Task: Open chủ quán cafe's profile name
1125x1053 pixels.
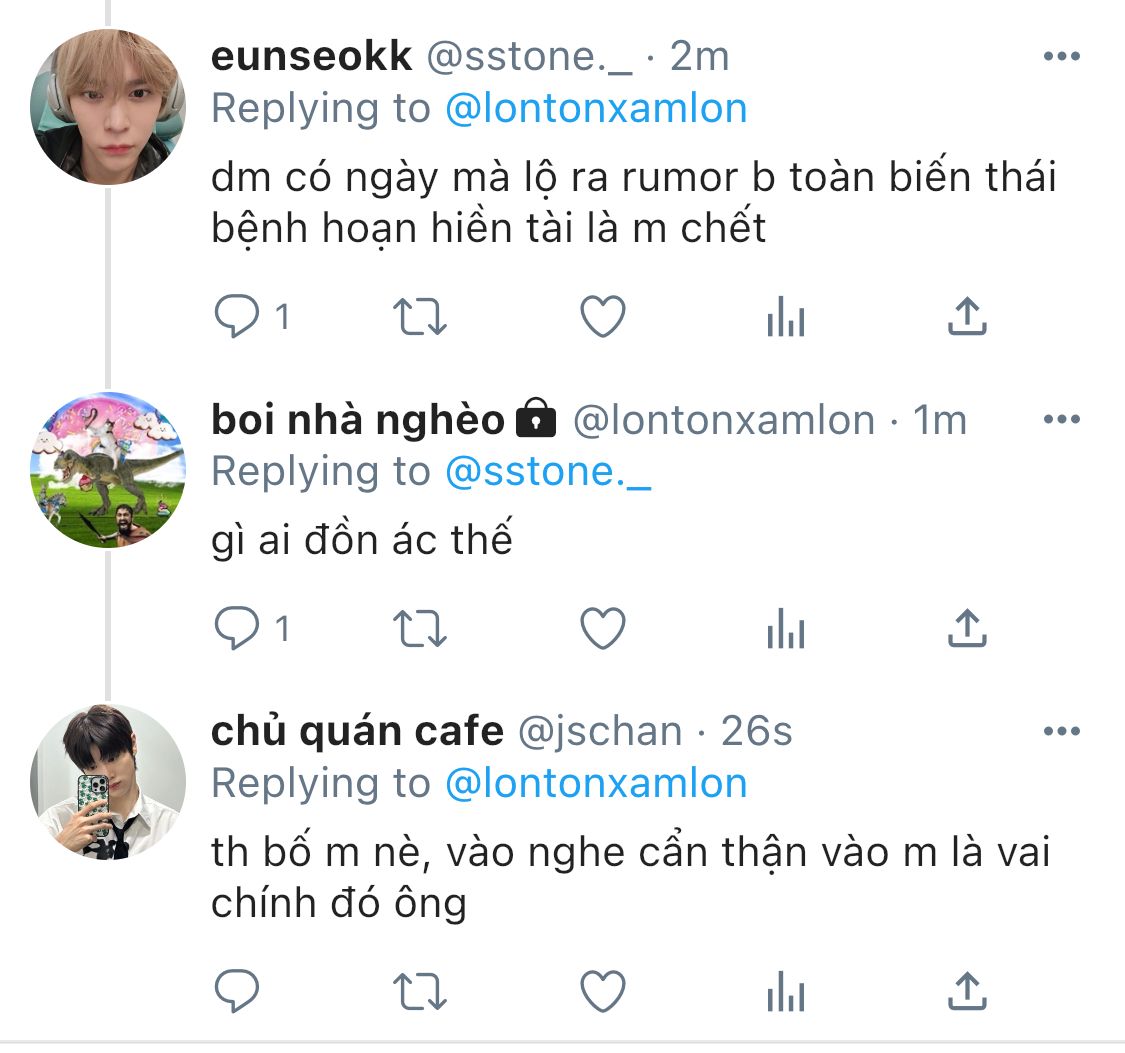Action: click(357, 732)
